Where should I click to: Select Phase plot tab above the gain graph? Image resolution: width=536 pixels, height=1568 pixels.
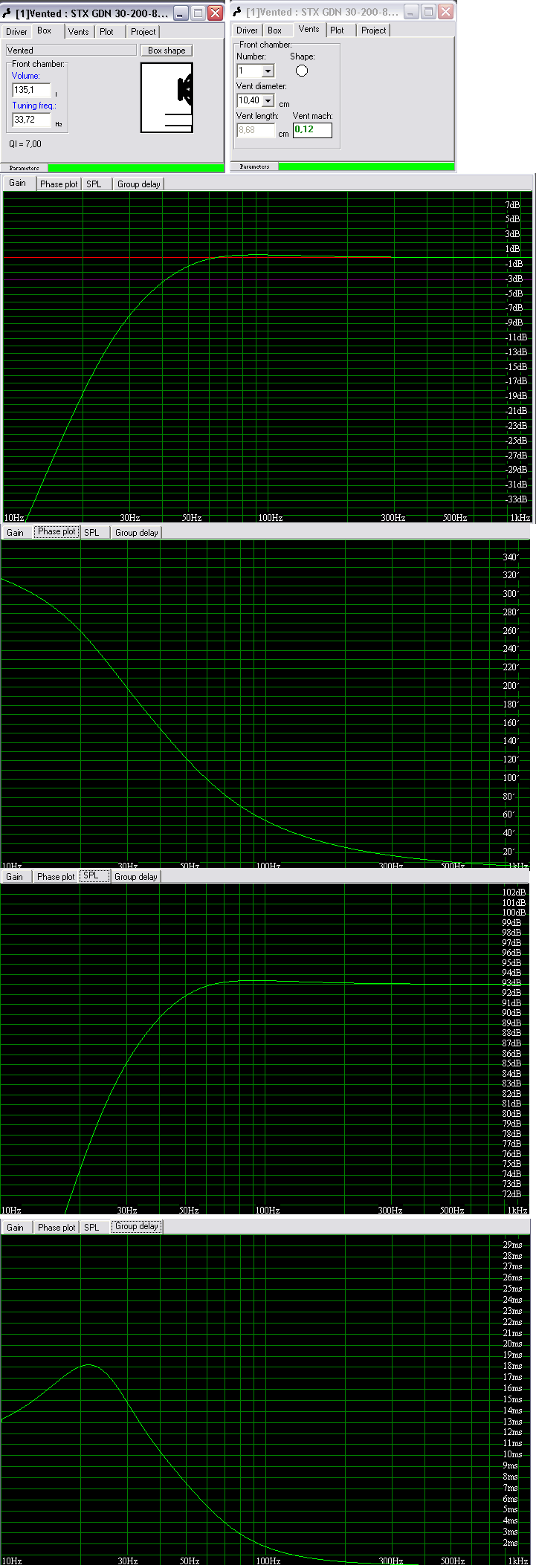59,184
